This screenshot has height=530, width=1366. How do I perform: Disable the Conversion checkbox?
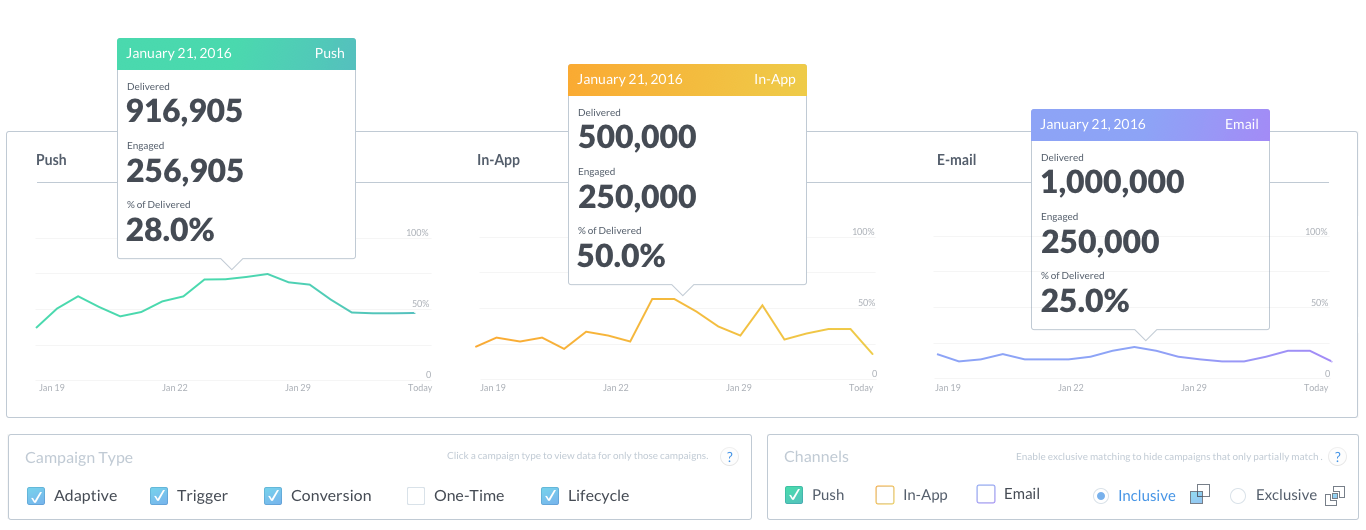(273, 495)
